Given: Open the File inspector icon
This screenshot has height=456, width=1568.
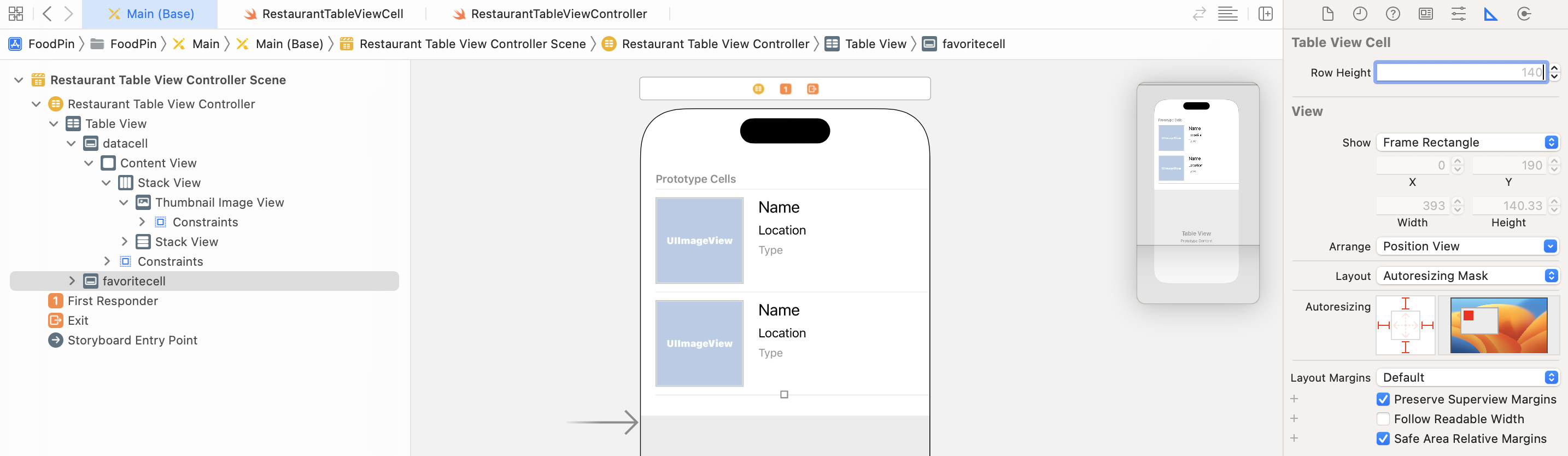Looking at the screenshot, I should click(1328, 14).
